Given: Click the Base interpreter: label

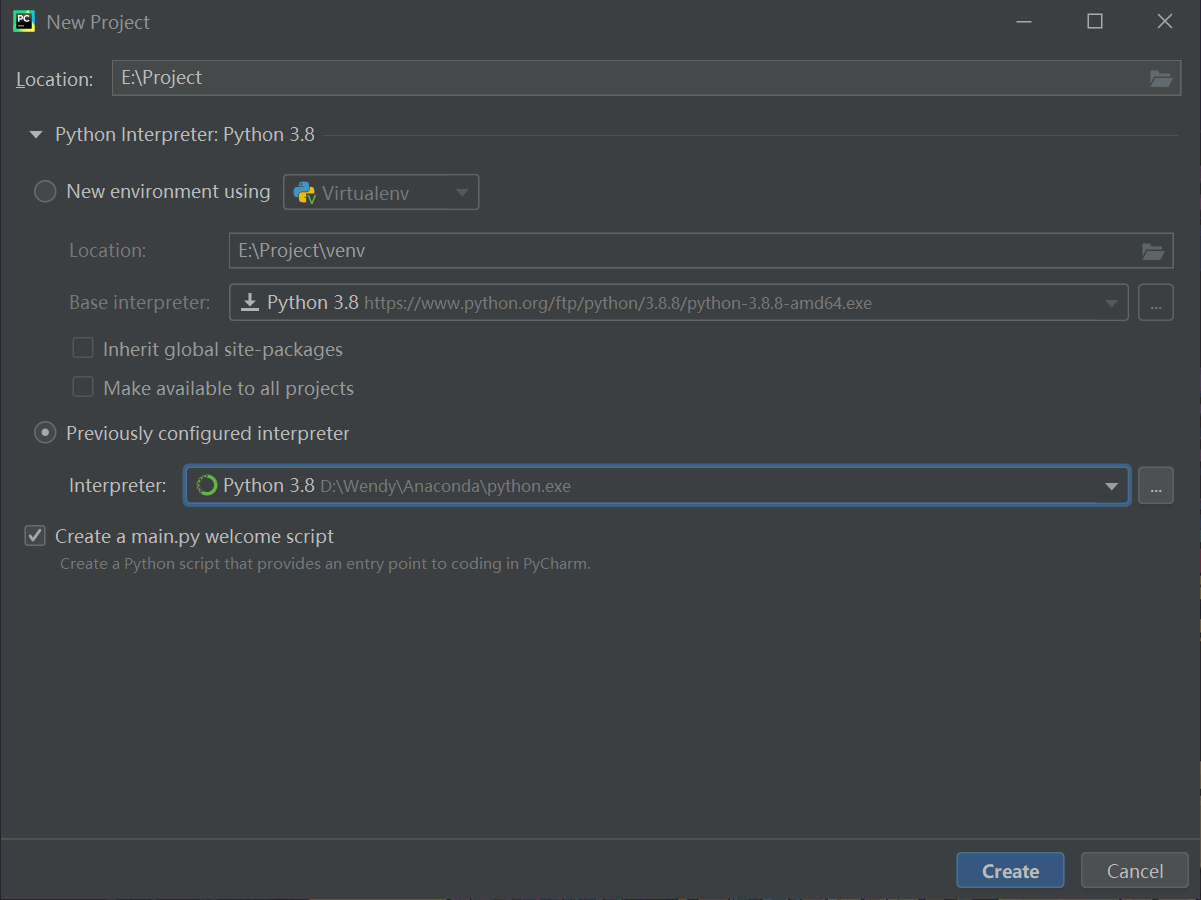Looking at the screenshot, I should [x=140, y=303].
